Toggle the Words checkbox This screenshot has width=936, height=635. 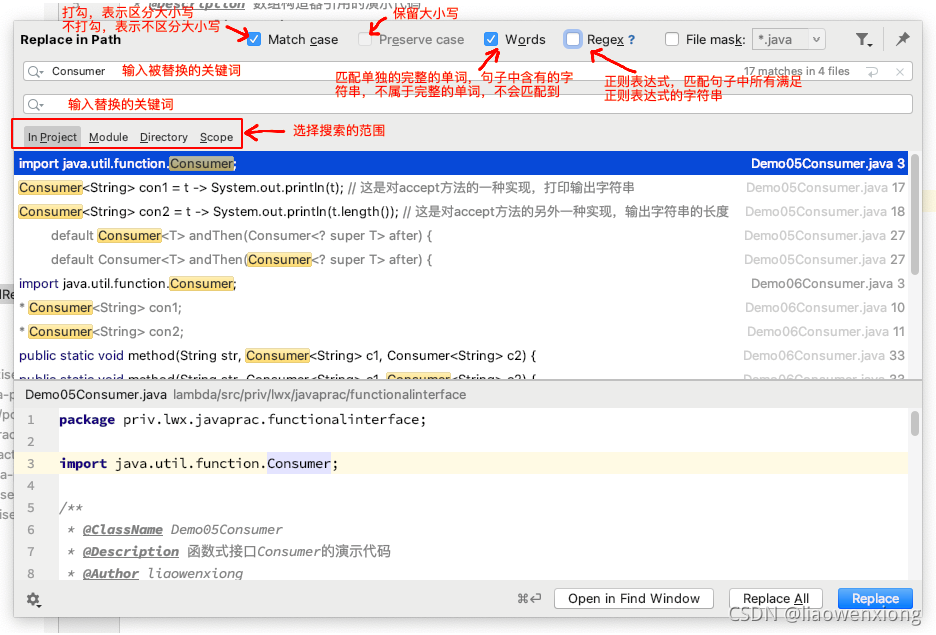491,39
